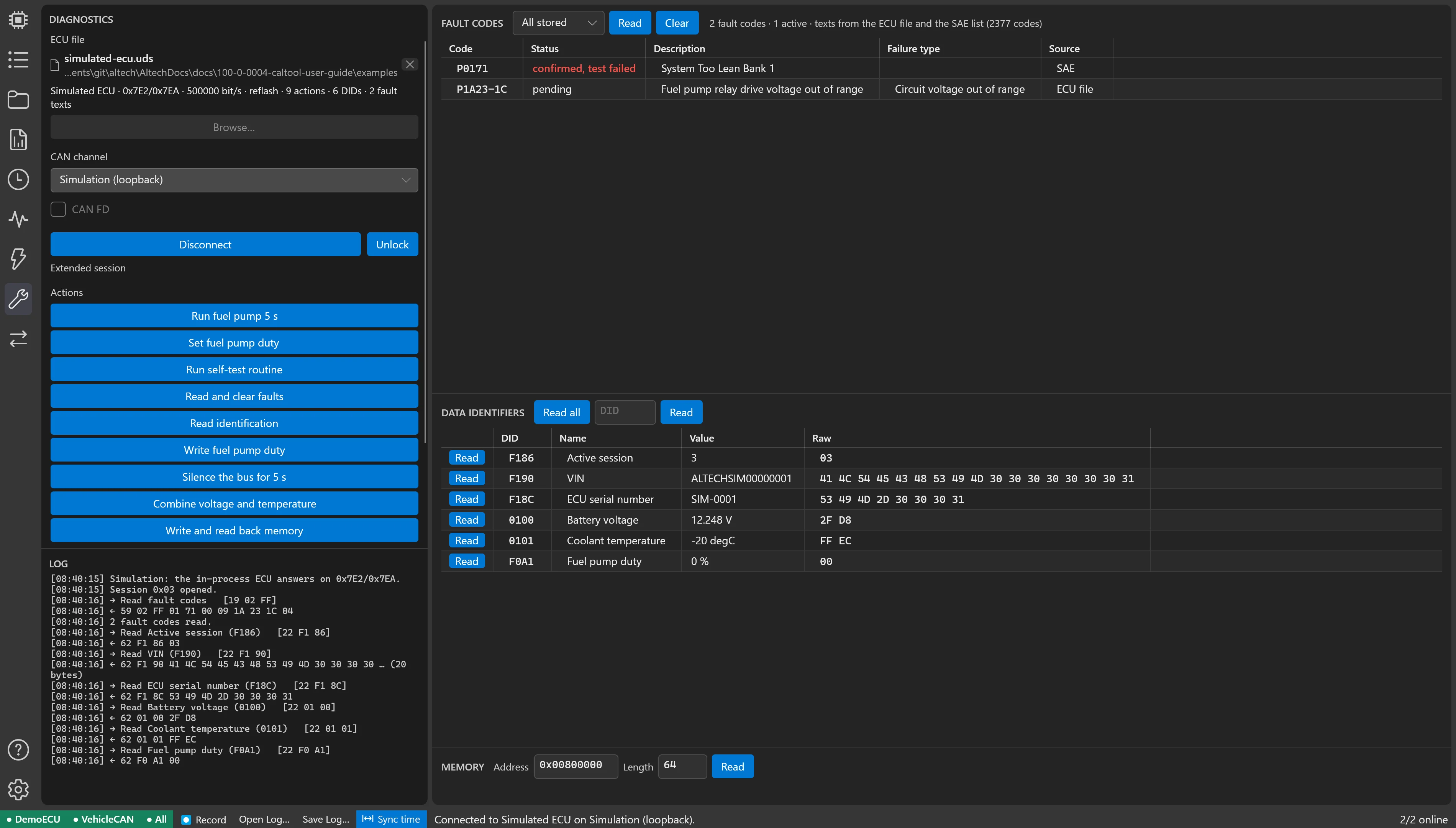Click the Disconnect button
The height and width of the screenshot is (828, 1456).
point(205,245)
